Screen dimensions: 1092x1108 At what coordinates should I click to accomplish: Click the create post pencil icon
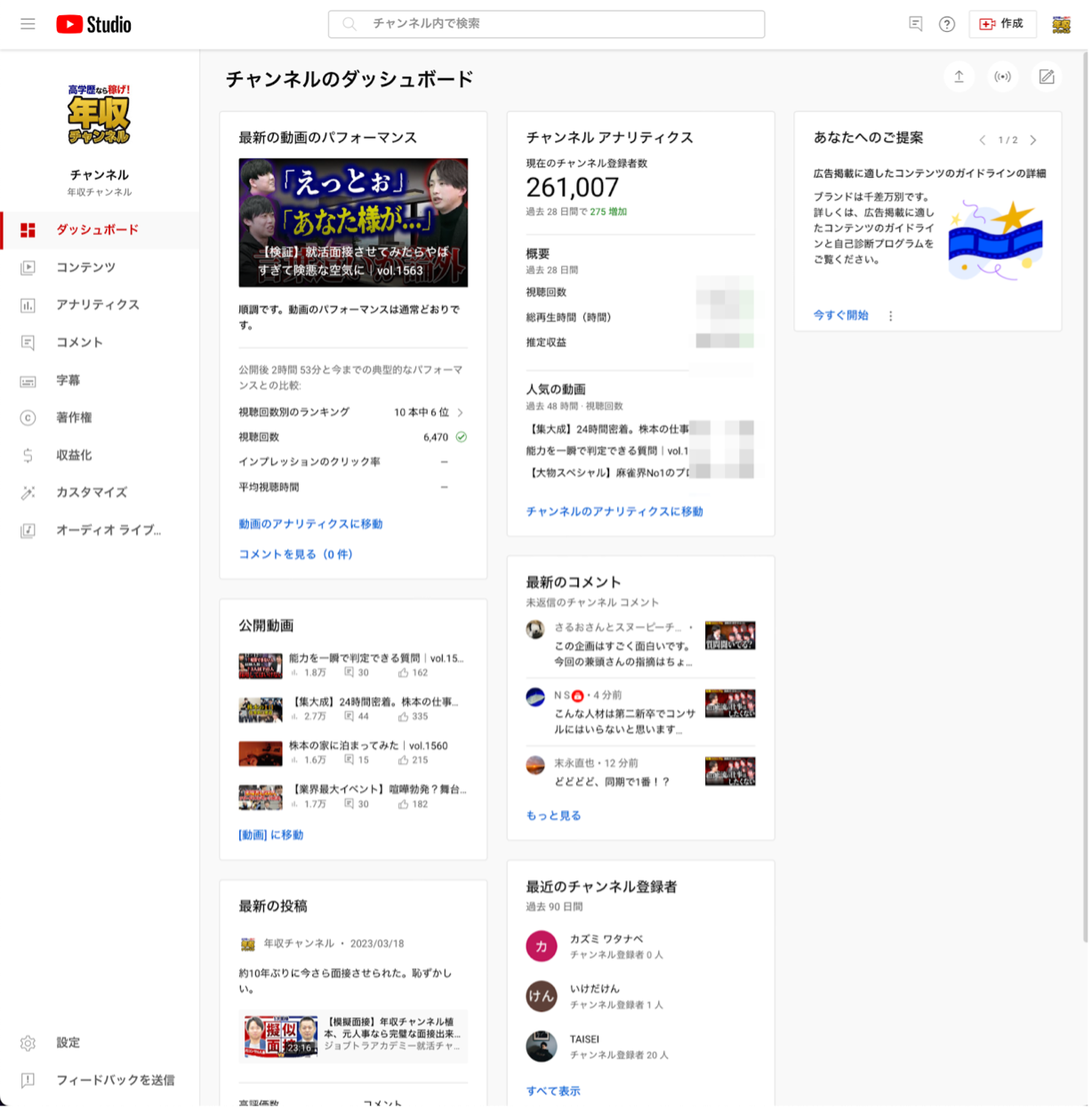pos(1047,77)
